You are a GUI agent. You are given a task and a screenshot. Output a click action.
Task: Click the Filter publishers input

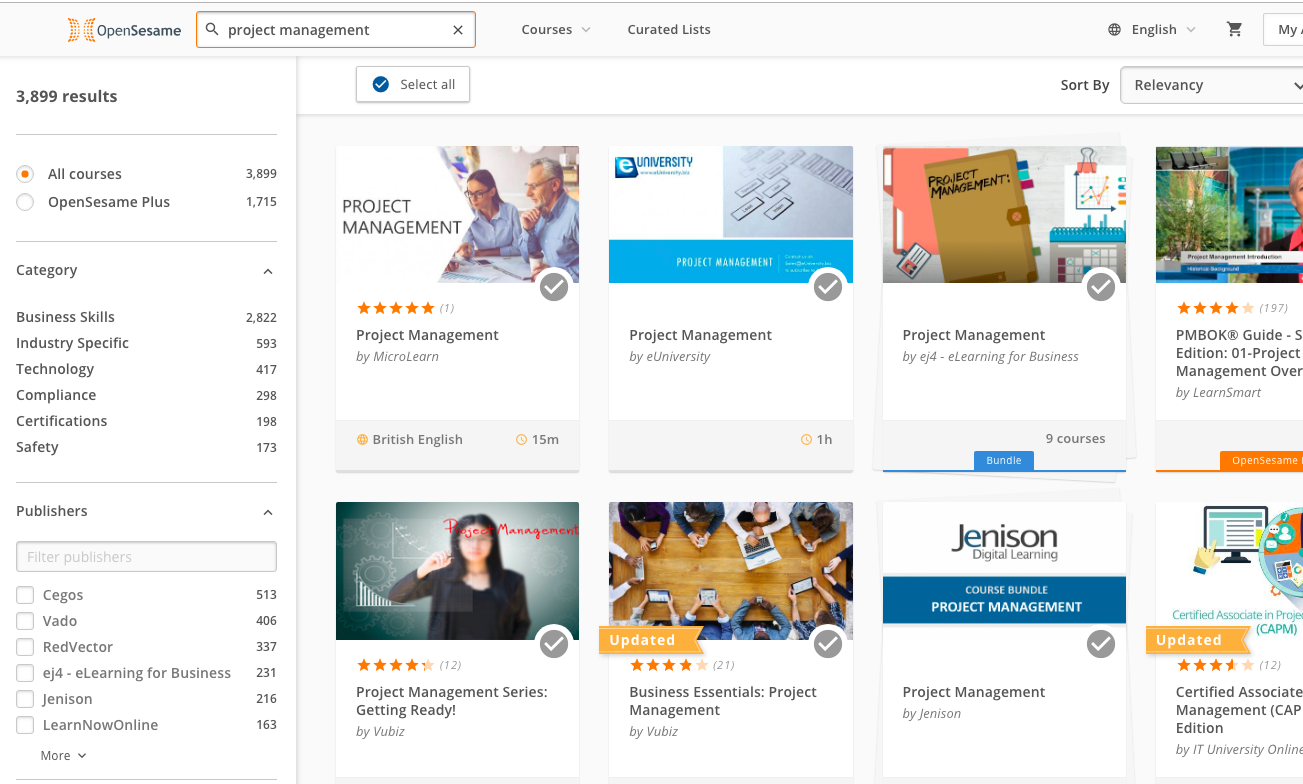coord(146,557)
